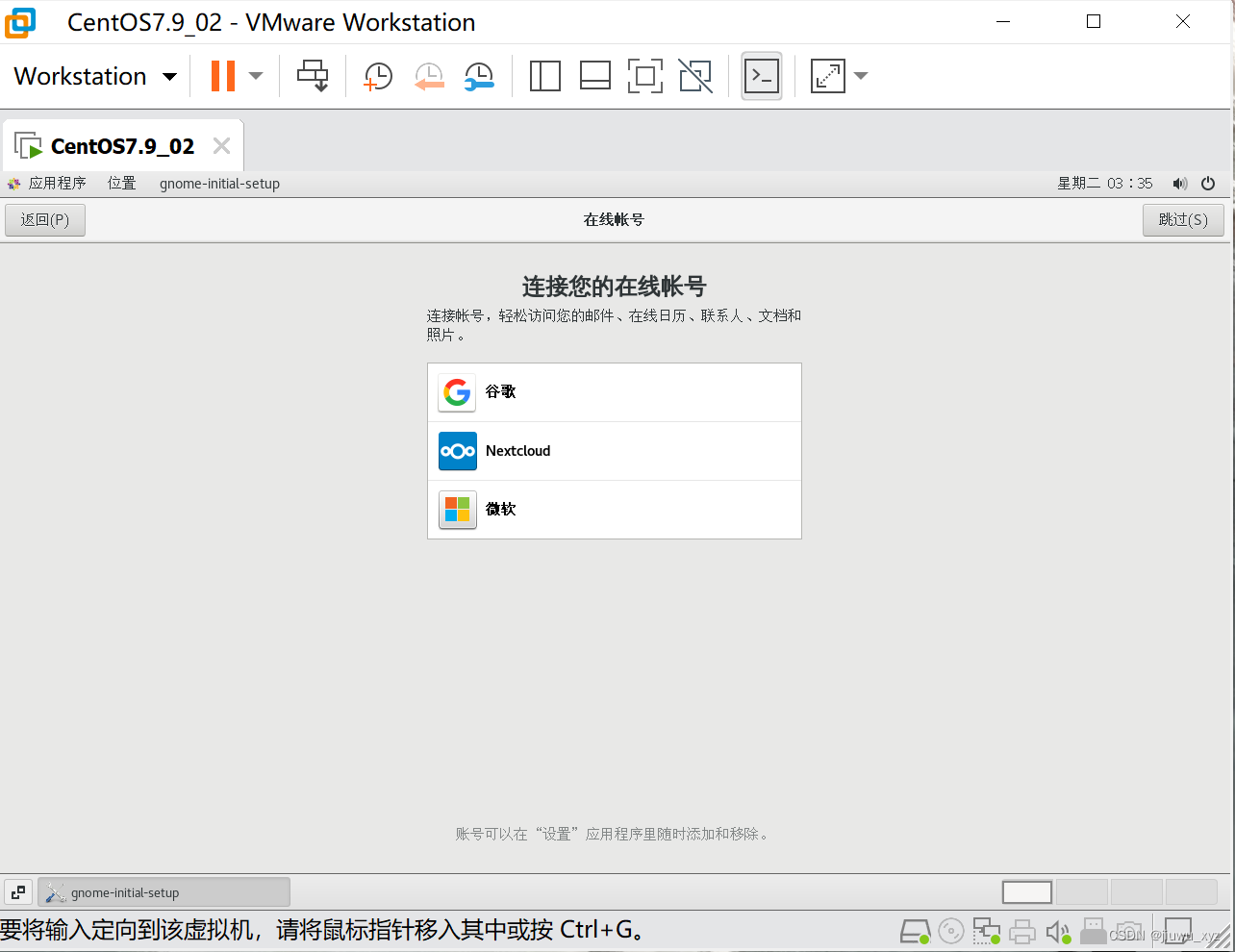Click the message log icon in the VMware status bar
Image resolution: width=1235 pixels, height=952 pixels.
click(x=1178, y=931)
